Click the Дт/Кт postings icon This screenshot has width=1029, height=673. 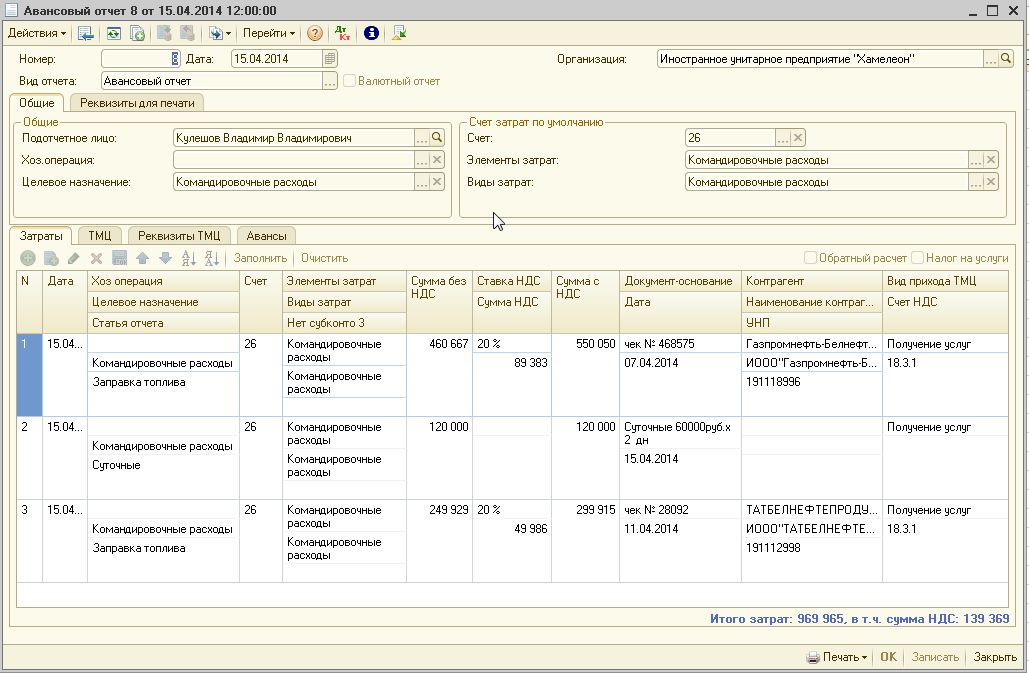(x=342, y=33)
